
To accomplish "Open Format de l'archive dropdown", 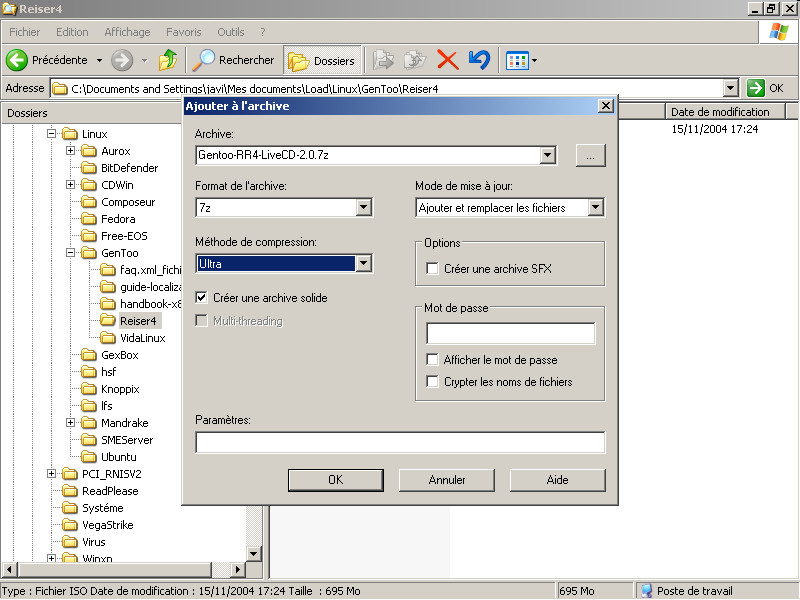I will (363, 208).
